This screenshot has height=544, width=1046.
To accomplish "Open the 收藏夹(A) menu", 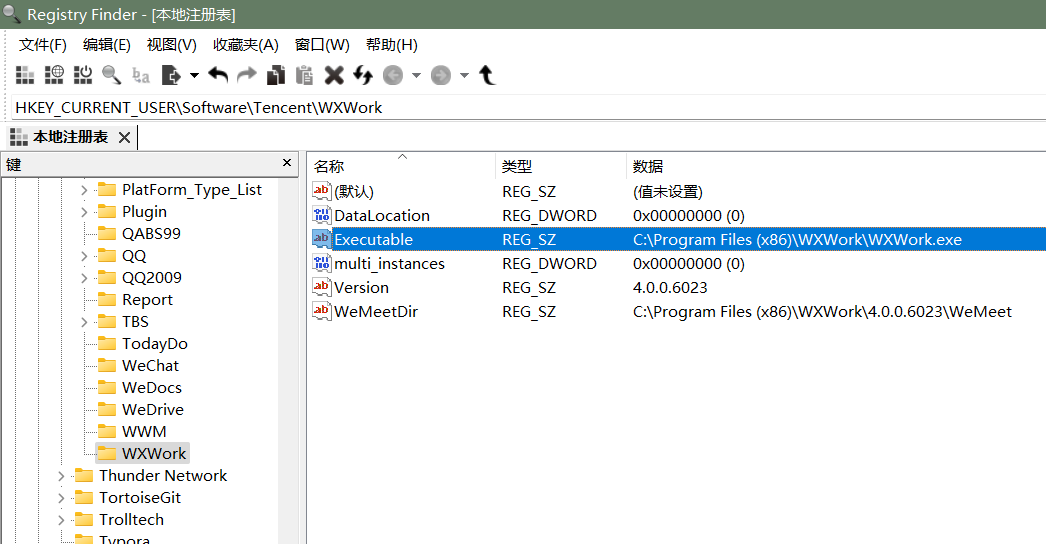I will coord(245,45).
